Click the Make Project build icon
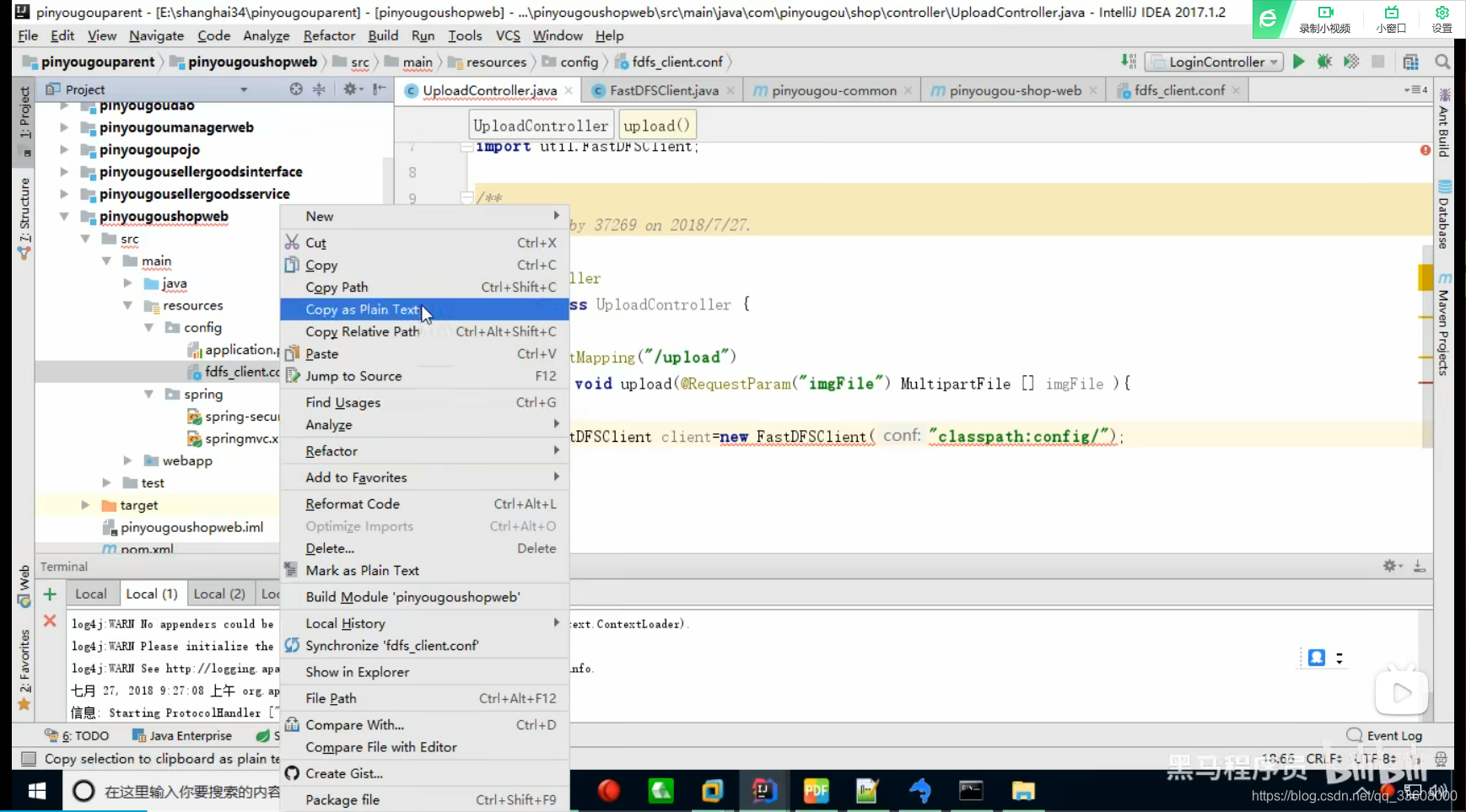 (x=1129, y=62)
